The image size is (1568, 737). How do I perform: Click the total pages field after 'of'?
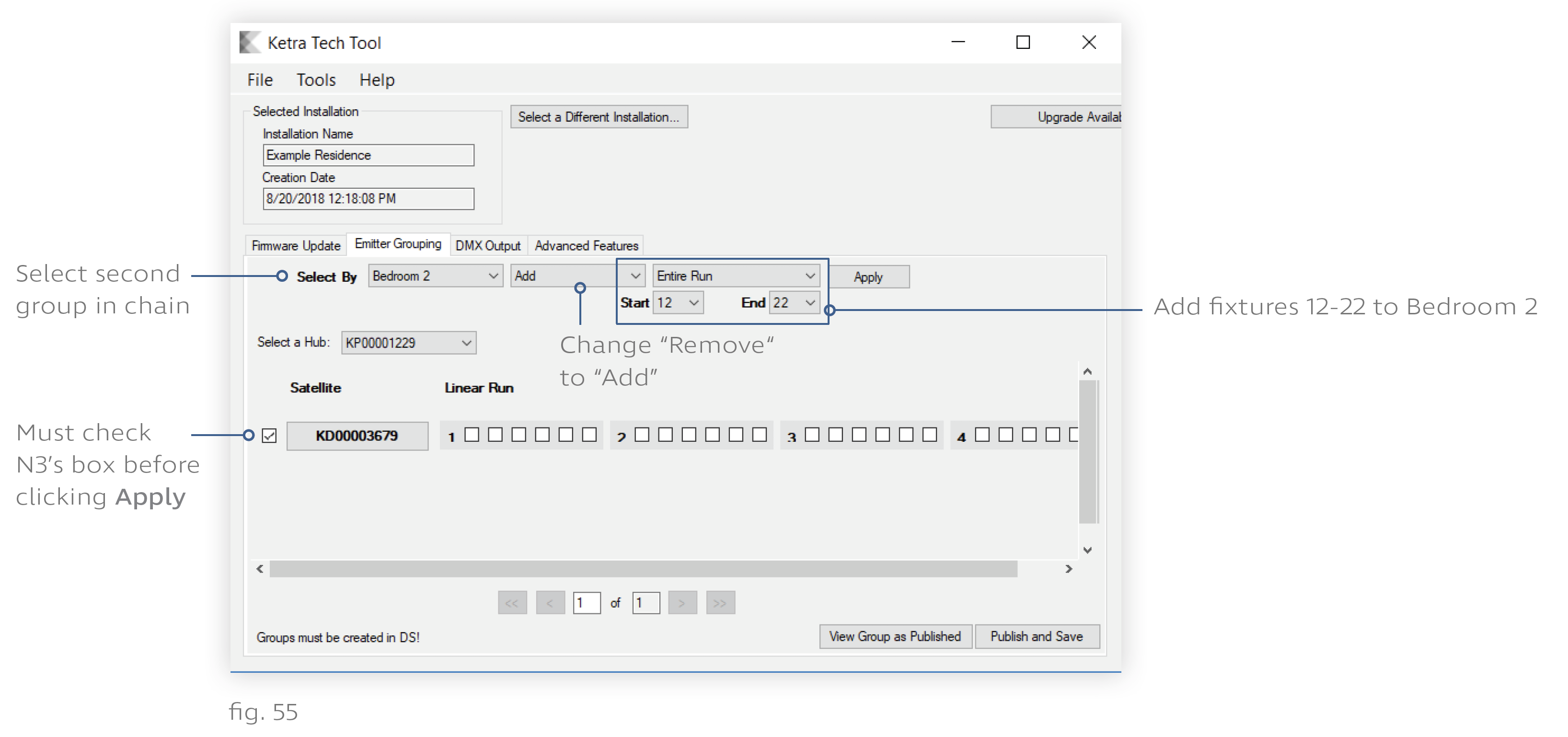point(646,603)
